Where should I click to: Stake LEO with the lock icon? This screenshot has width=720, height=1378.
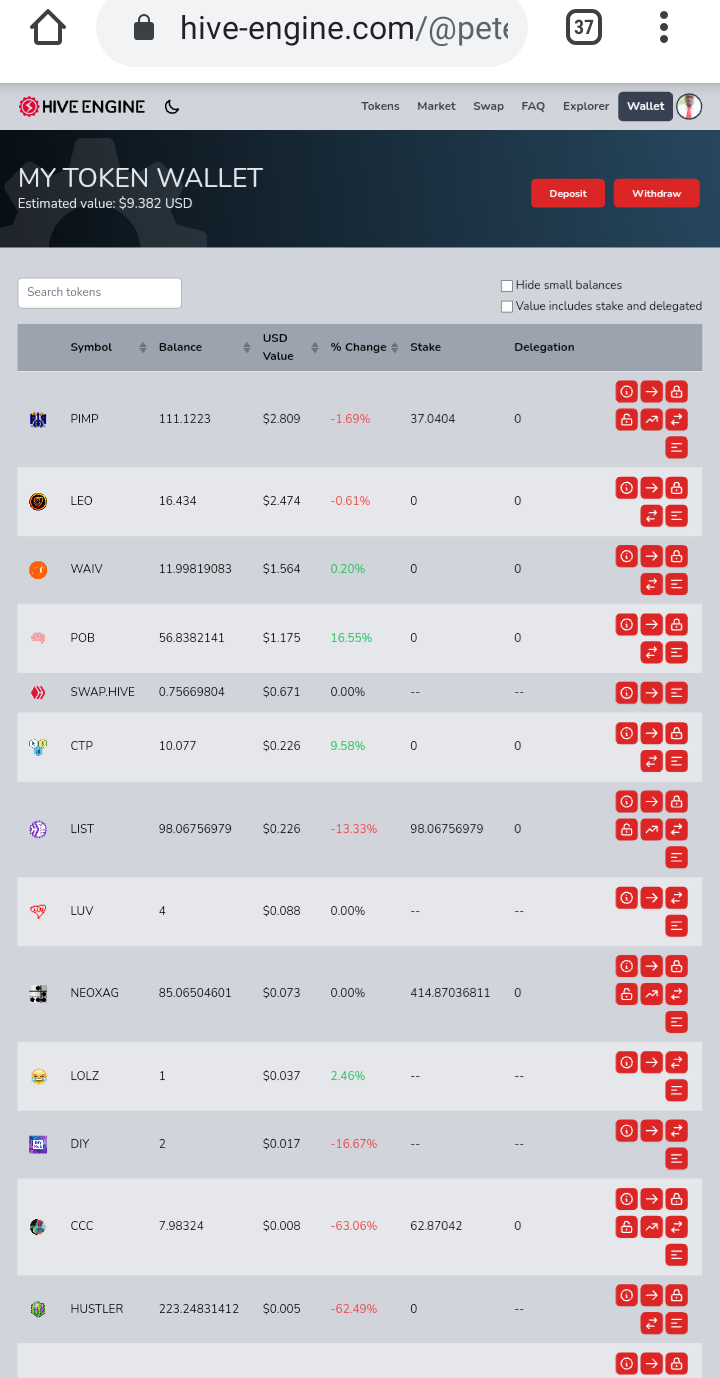tap(677, 488)
